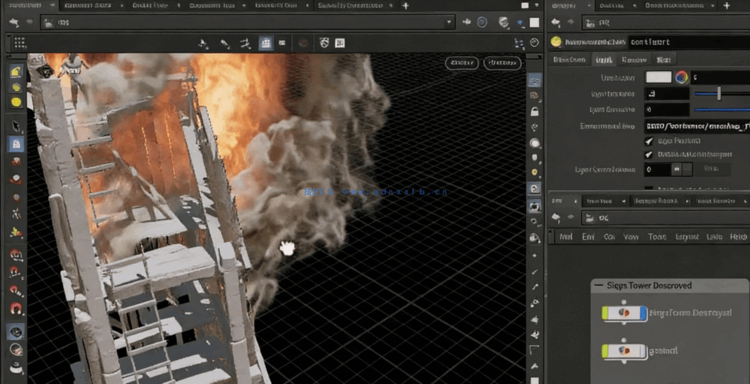Click the white color swatch
This screenshot has height=384, width=750.
659,77
